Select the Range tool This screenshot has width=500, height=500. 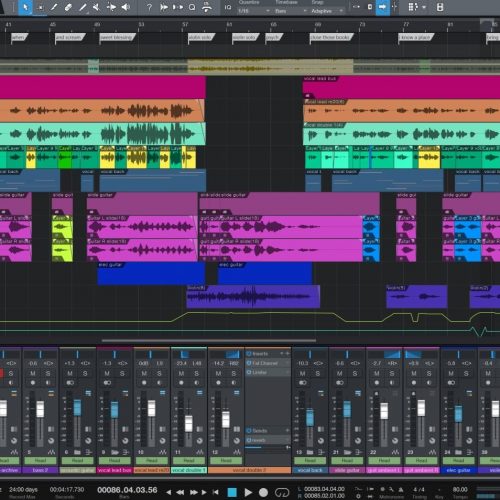40,7
